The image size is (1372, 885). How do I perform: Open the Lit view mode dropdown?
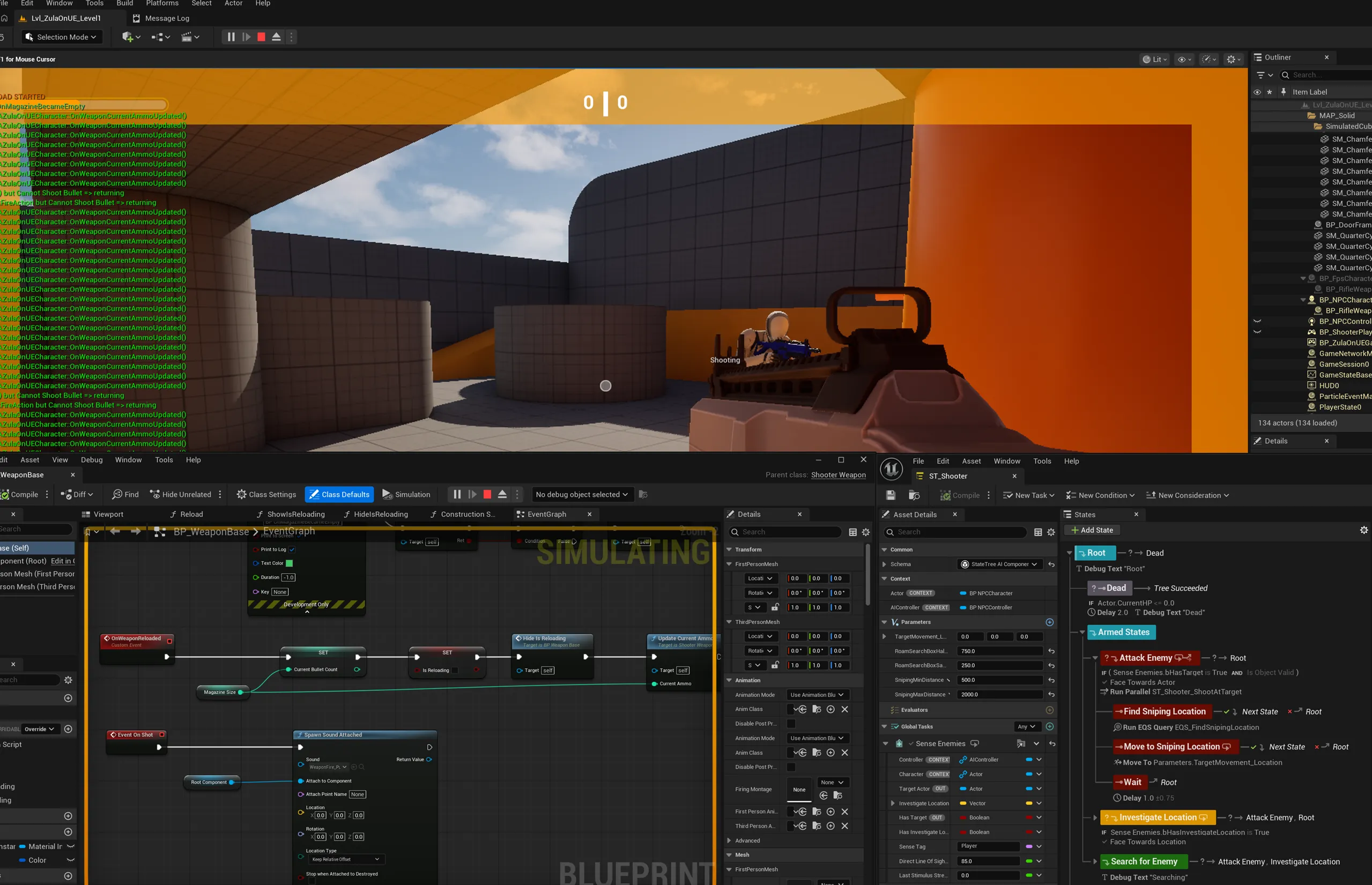click(x=1155, y=59)
